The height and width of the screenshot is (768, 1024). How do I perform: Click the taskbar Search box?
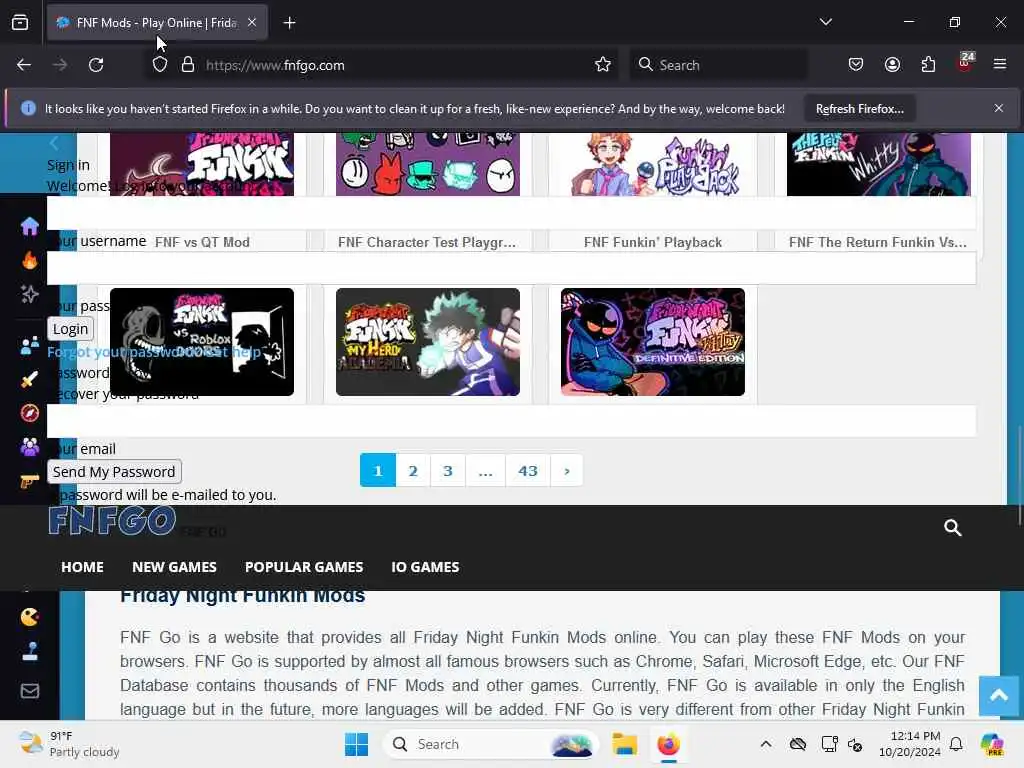[492, 744]
